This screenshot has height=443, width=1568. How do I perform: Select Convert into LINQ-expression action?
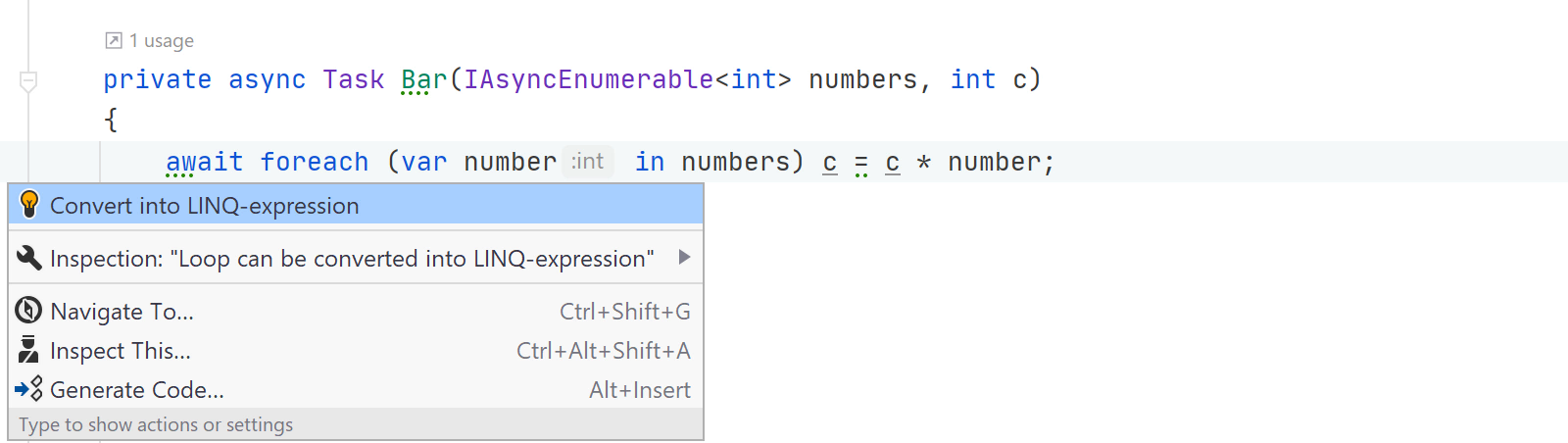[356, 205]
